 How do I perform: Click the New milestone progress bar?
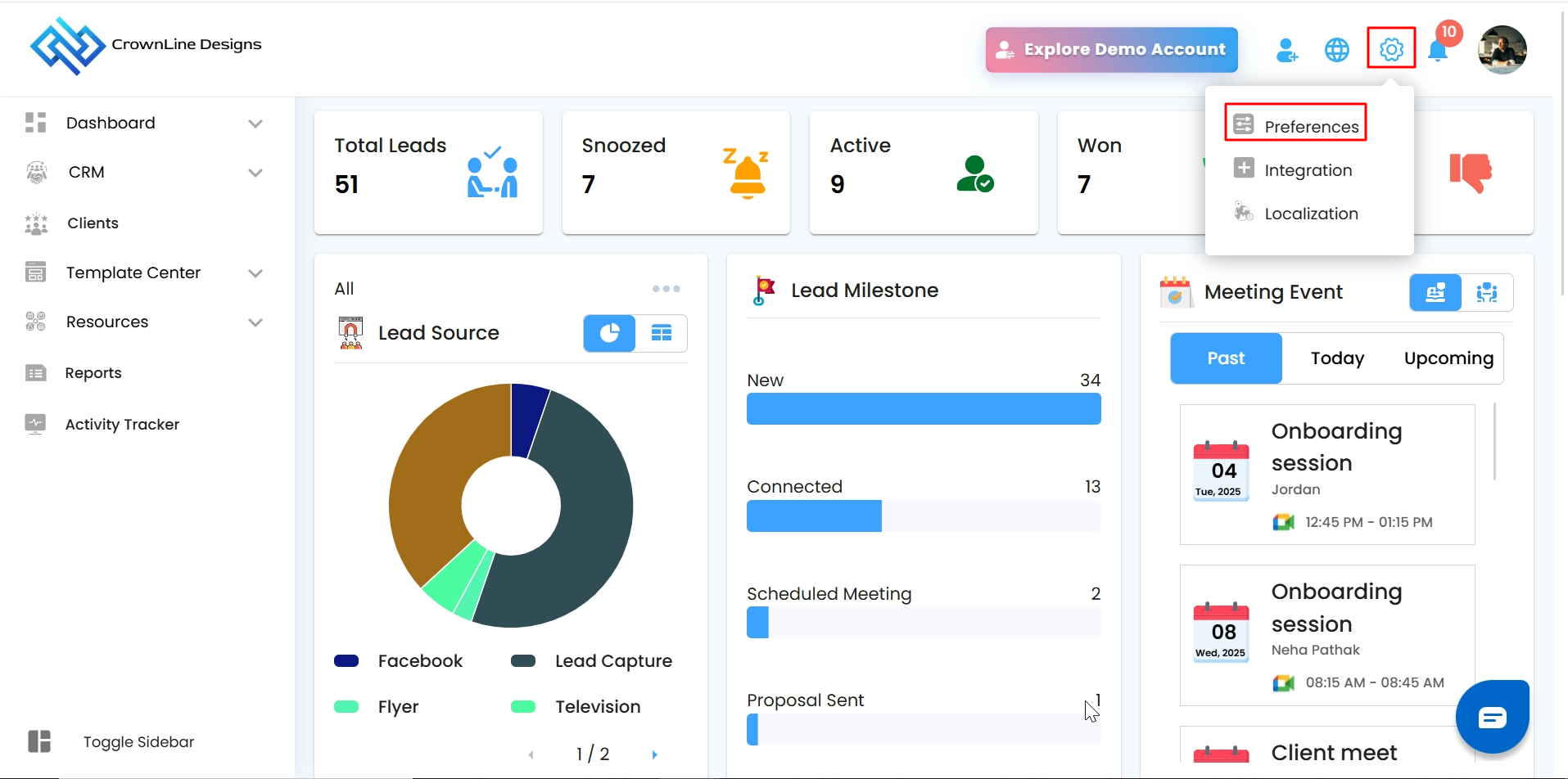(x=924, y=409)
